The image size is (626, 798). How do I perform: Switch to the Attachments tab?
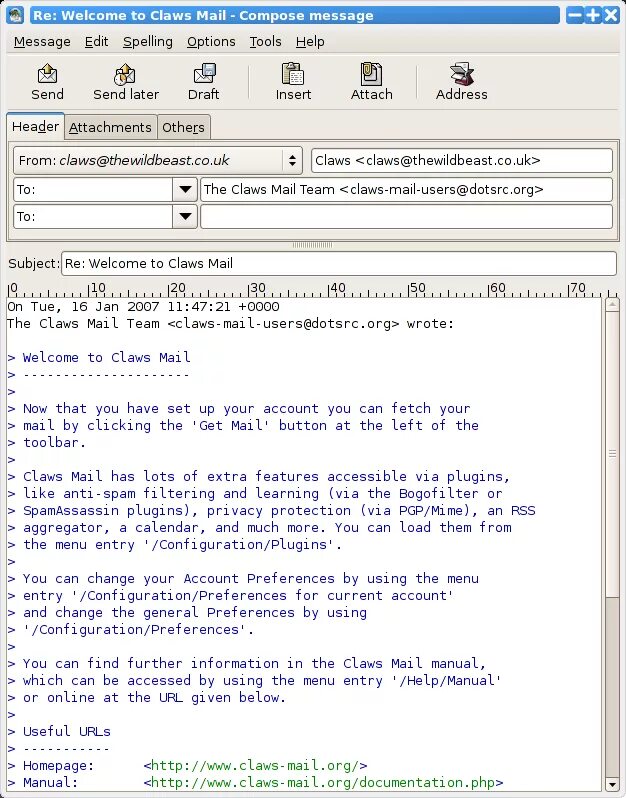(110, 127)
